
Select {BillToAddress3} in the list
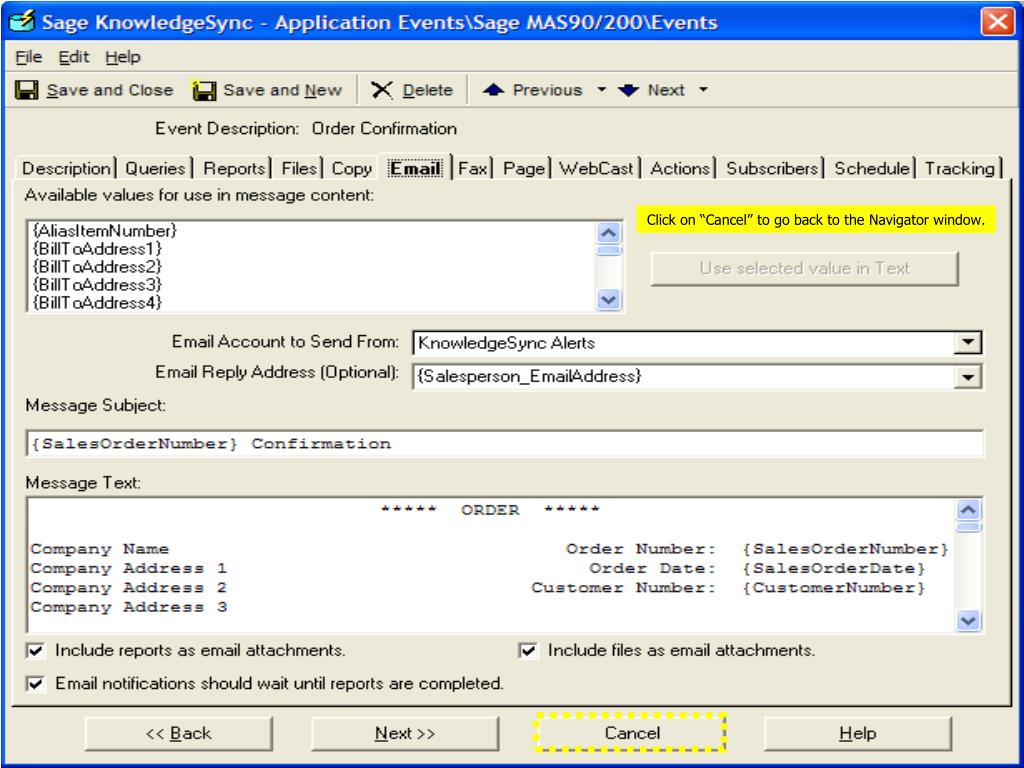pyautogui.click(x=97, y=285)
